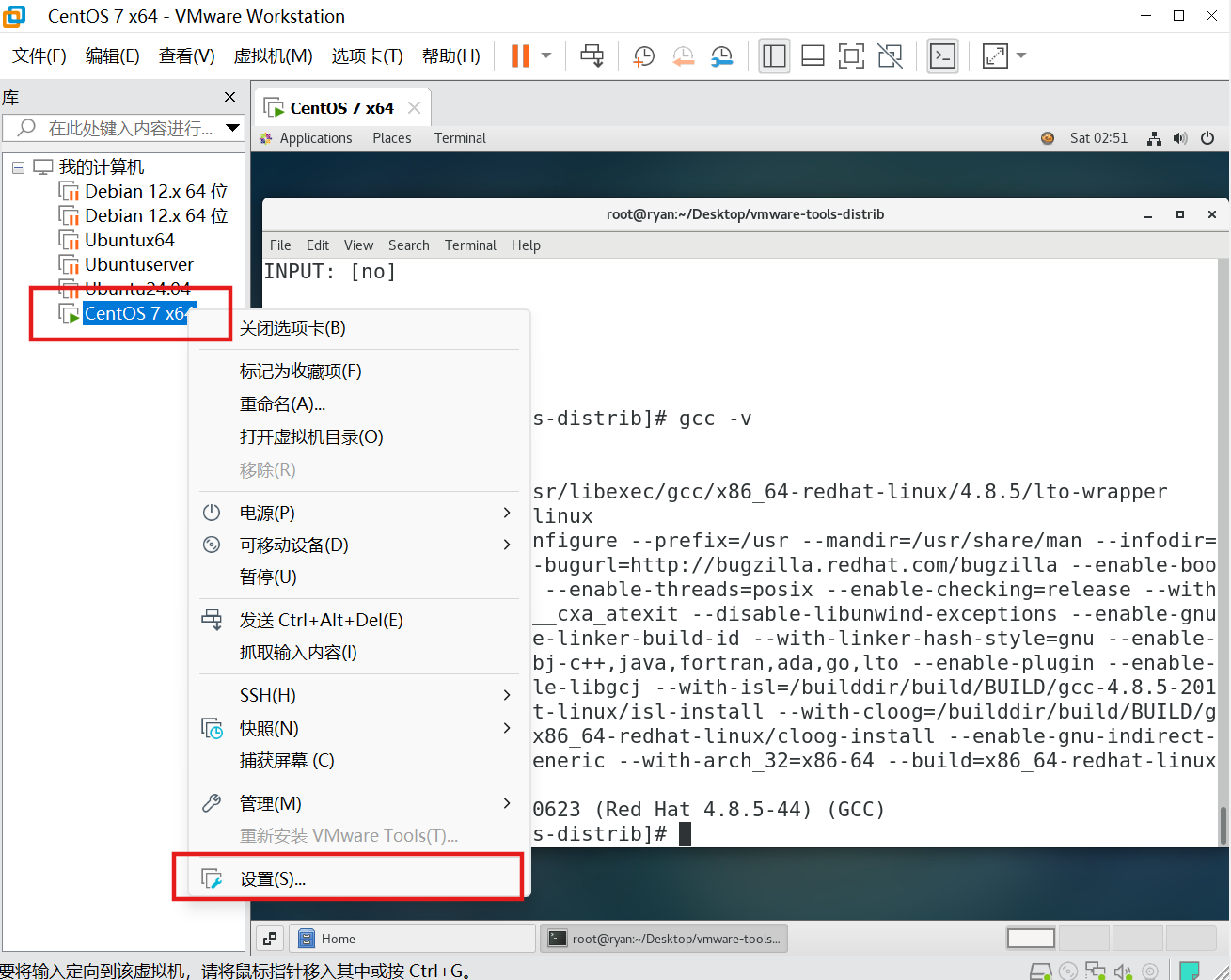Expand the 电源(P) submenu arrow
The image size is (1231, 980).
(507, 513)
